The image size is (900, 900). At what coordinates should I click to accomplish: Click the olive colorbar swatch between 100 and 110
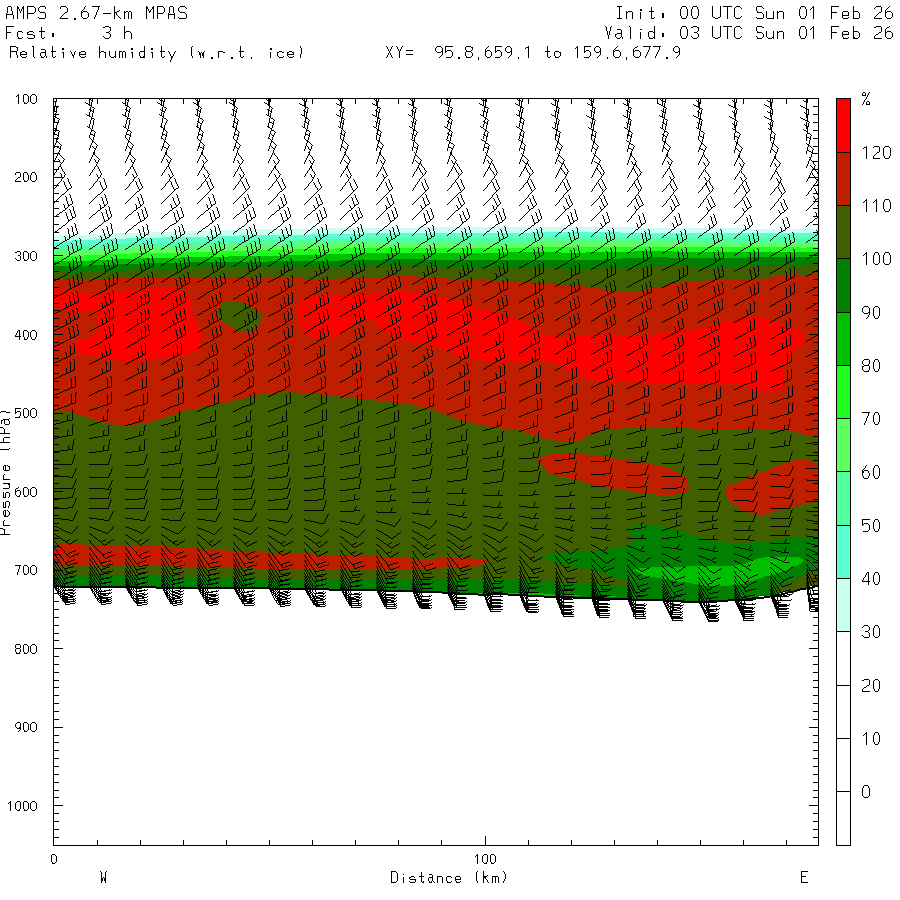coord(843,232)
